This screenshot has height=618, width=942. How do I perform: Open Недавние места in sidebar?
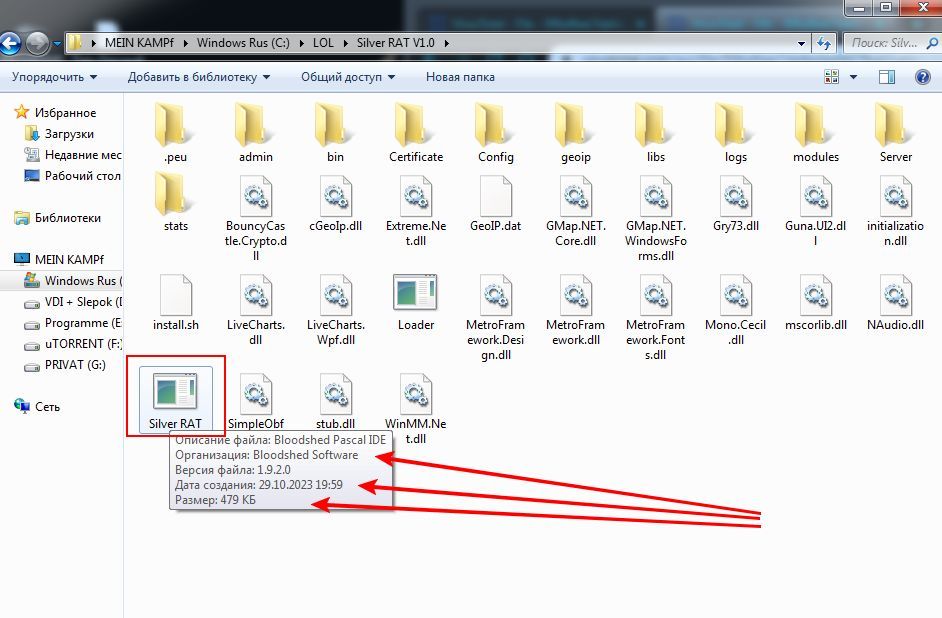[73, 154]
